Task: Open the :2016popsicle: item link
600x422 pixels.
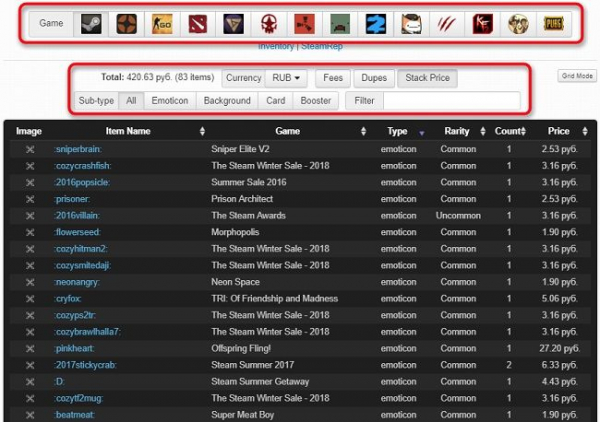Action: pos(82,182)
